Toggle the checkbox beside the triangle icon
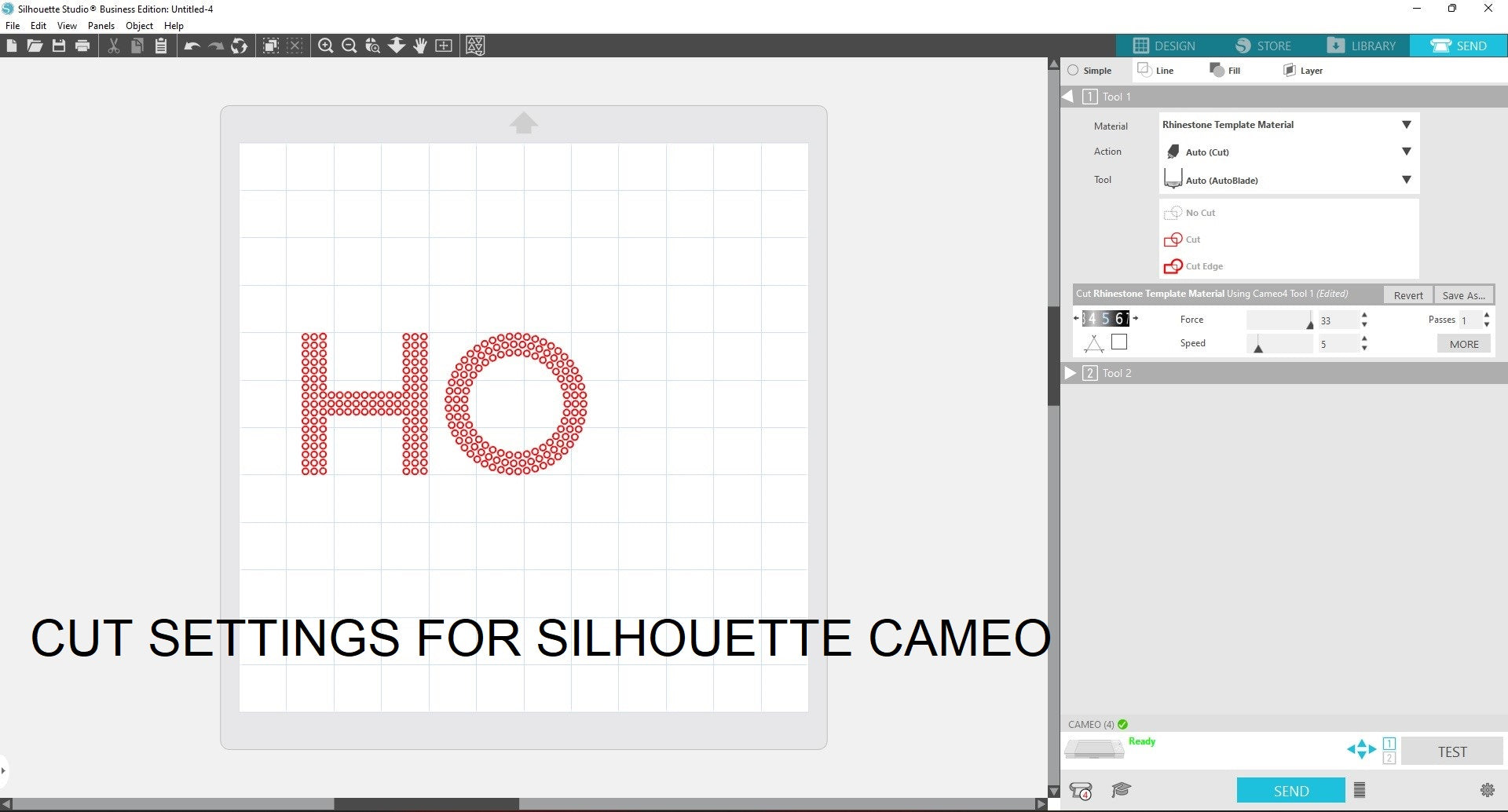1508x812 pixels. [x=1119, y=342]
